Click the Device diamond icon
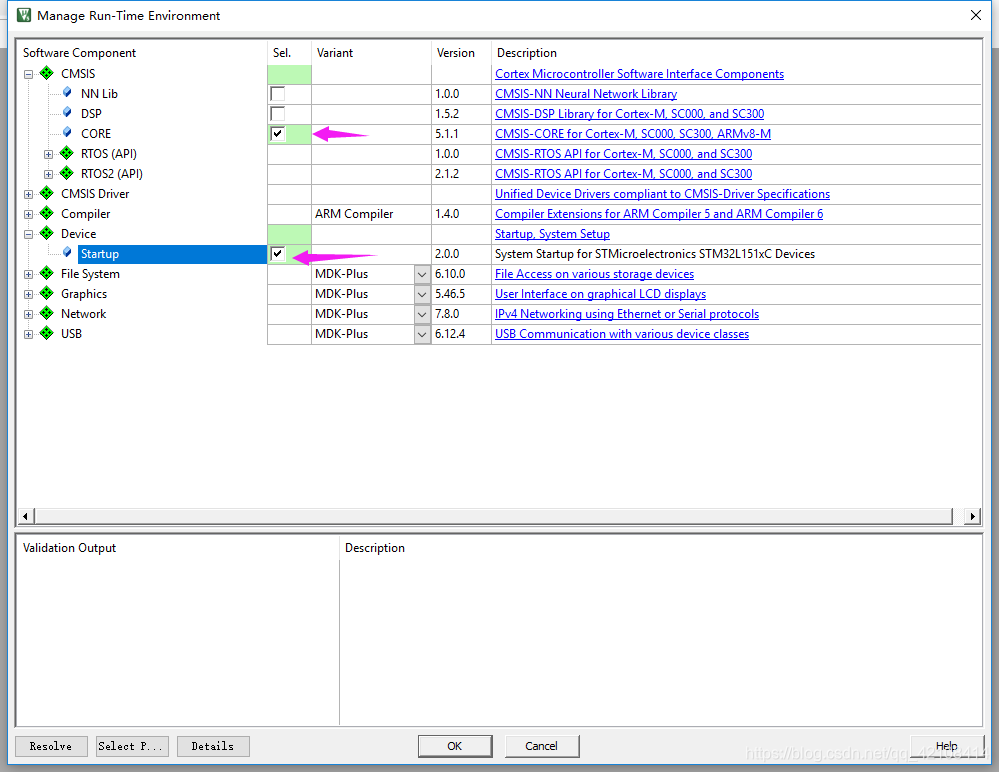Image resolution: width=999 pixels, height=772 pixels. tap(47, 233)
